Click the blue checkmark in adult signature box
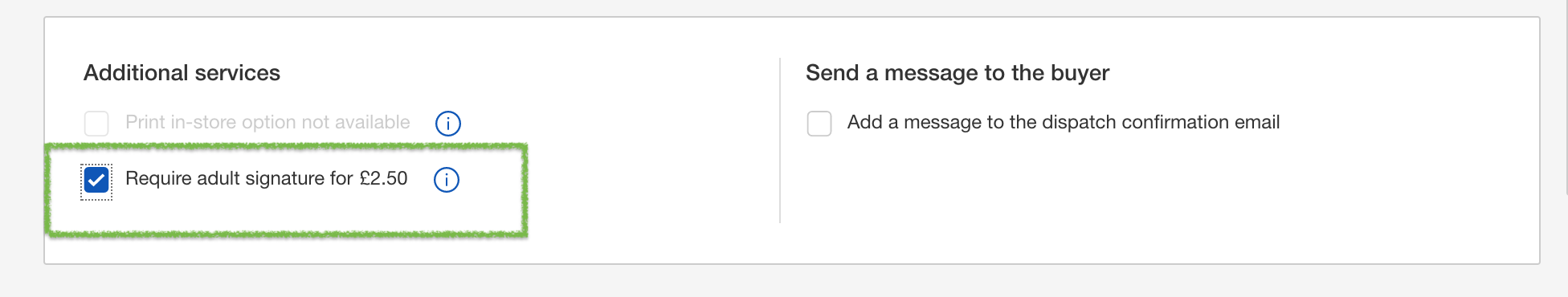The image size is (1568, 297). point(96,180)
